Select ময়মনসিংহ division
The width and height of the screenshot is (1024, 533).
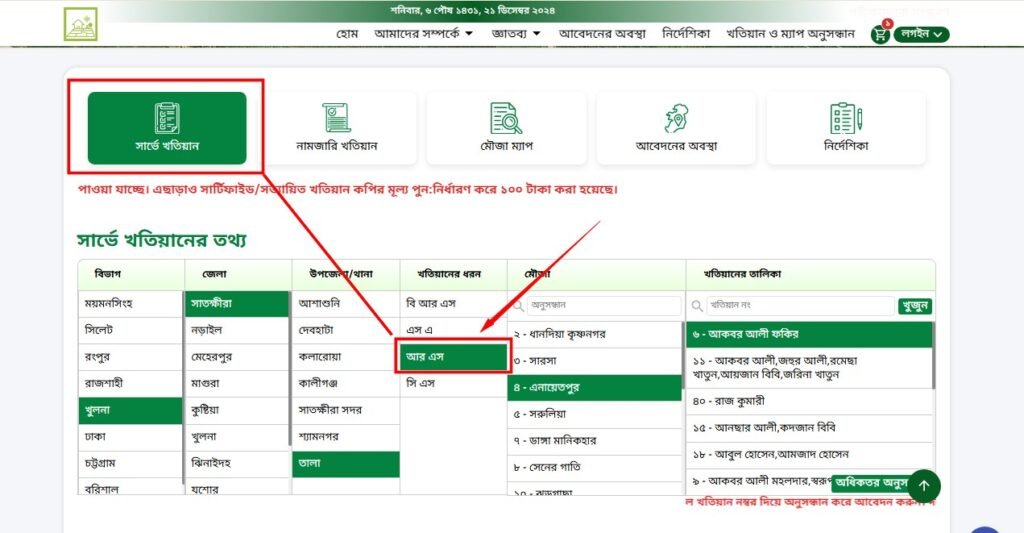(130, 304)
